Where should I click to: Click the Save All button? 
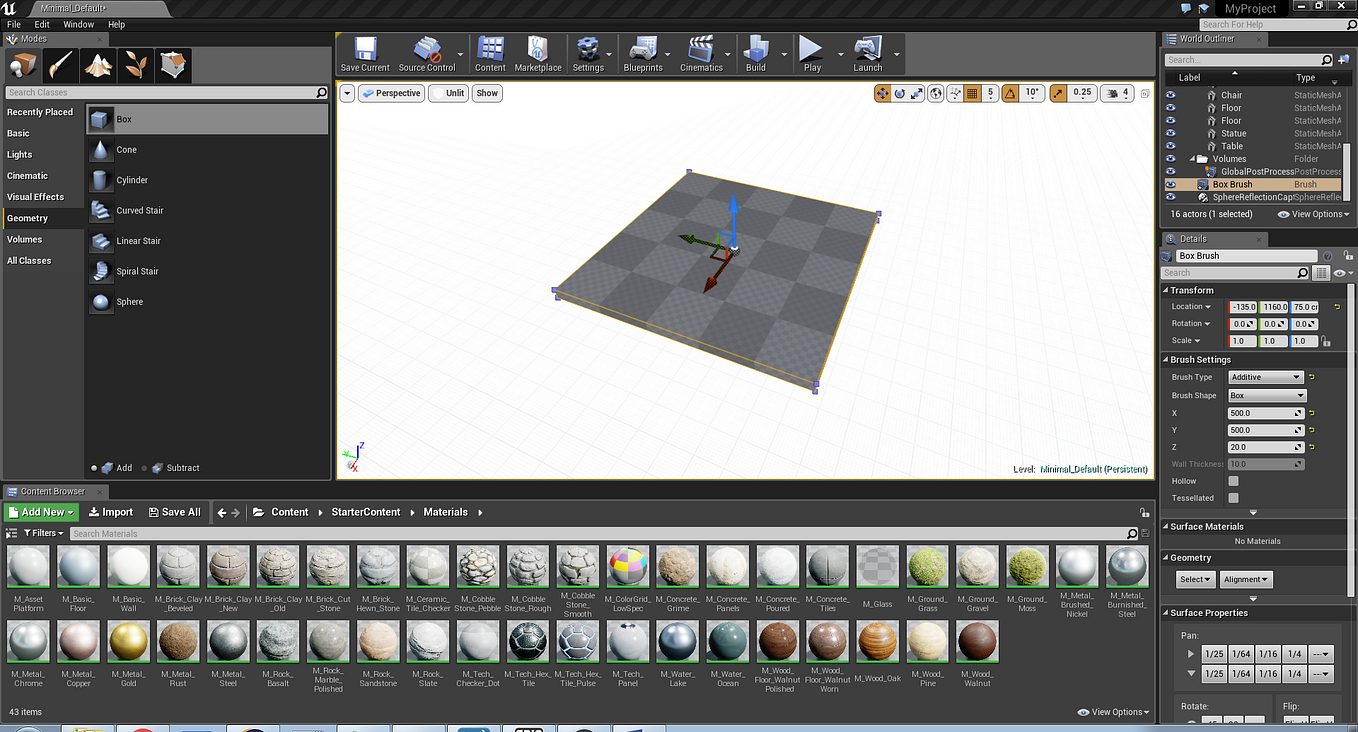click(x=174, y=512)
